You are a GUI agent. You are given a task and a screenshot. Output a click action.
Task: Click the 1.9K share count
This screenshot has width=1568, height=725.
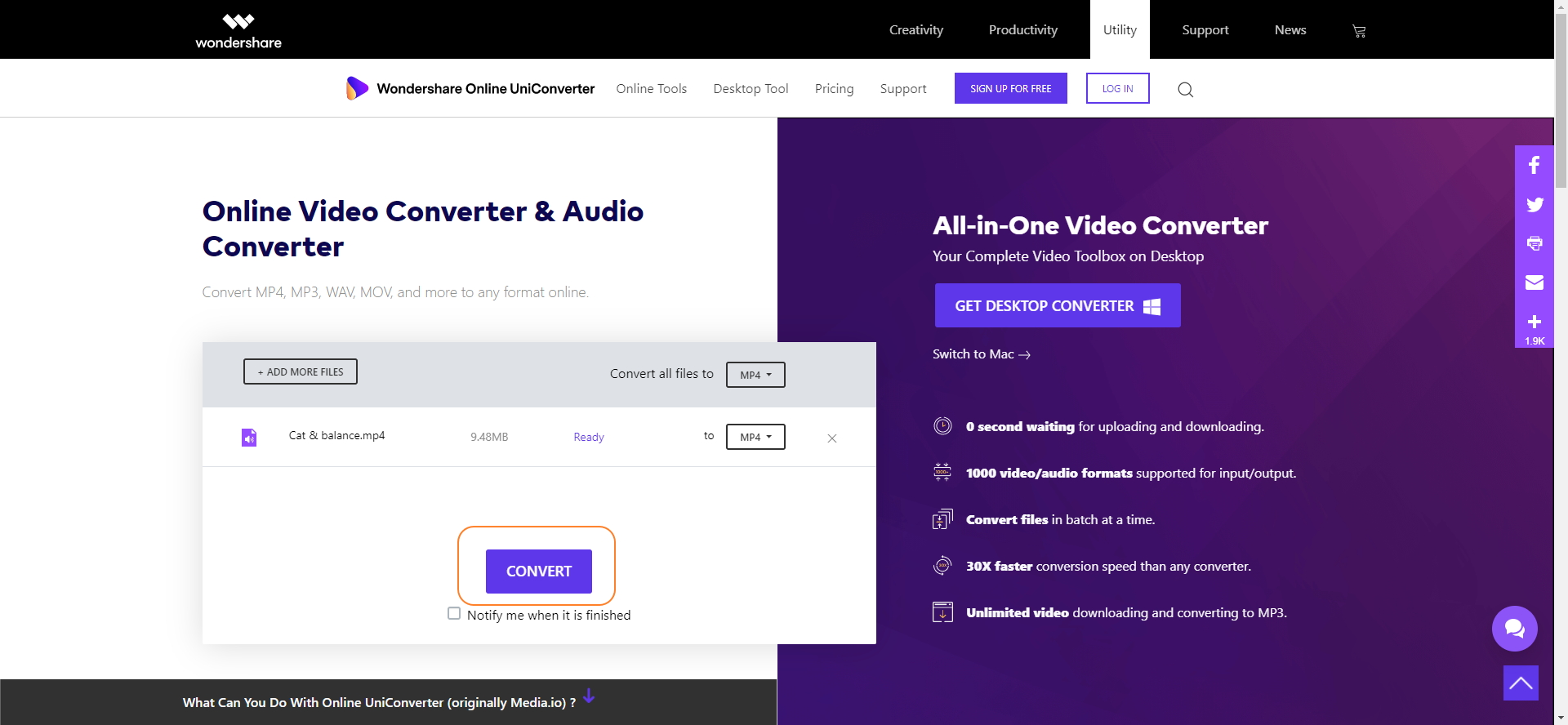coord(1535,341)
